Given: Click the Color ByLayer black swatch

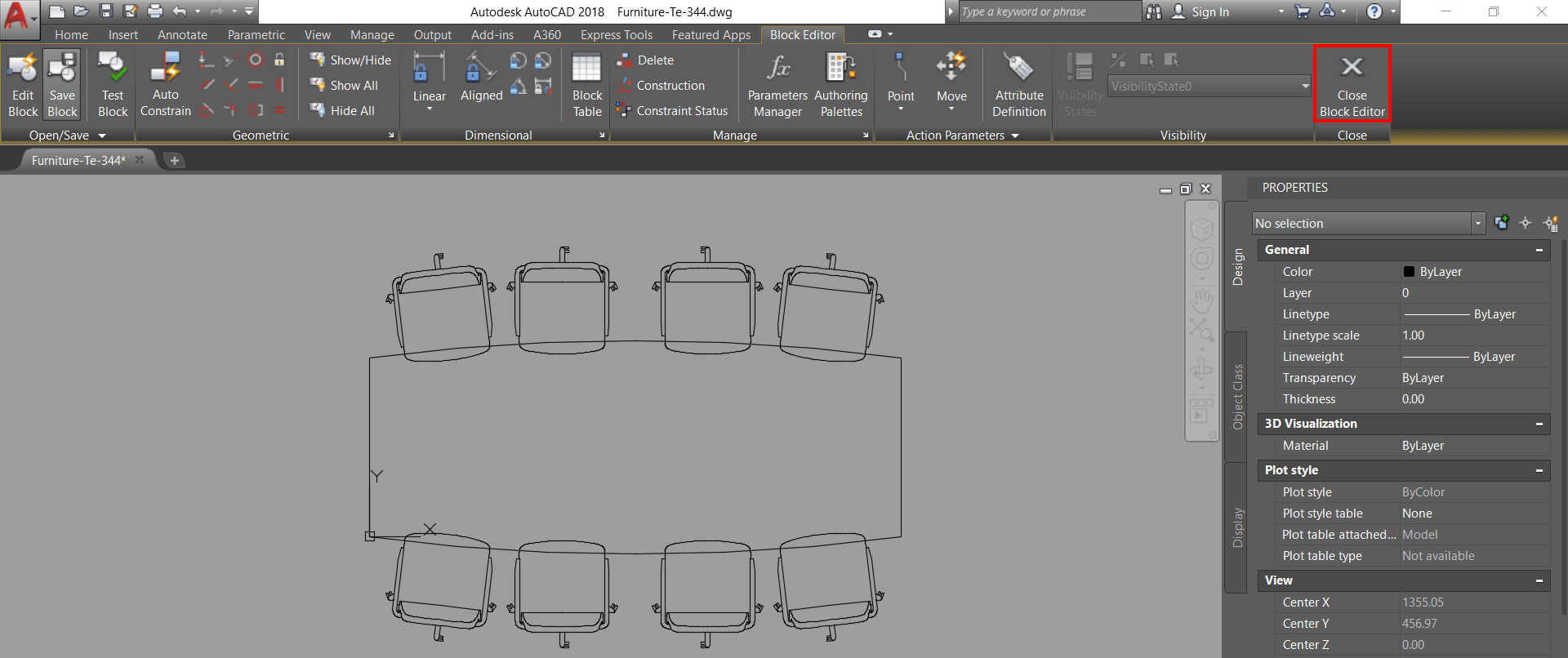Looking at the screenshot, I should pyautogui.click(x=1409, y=272).
